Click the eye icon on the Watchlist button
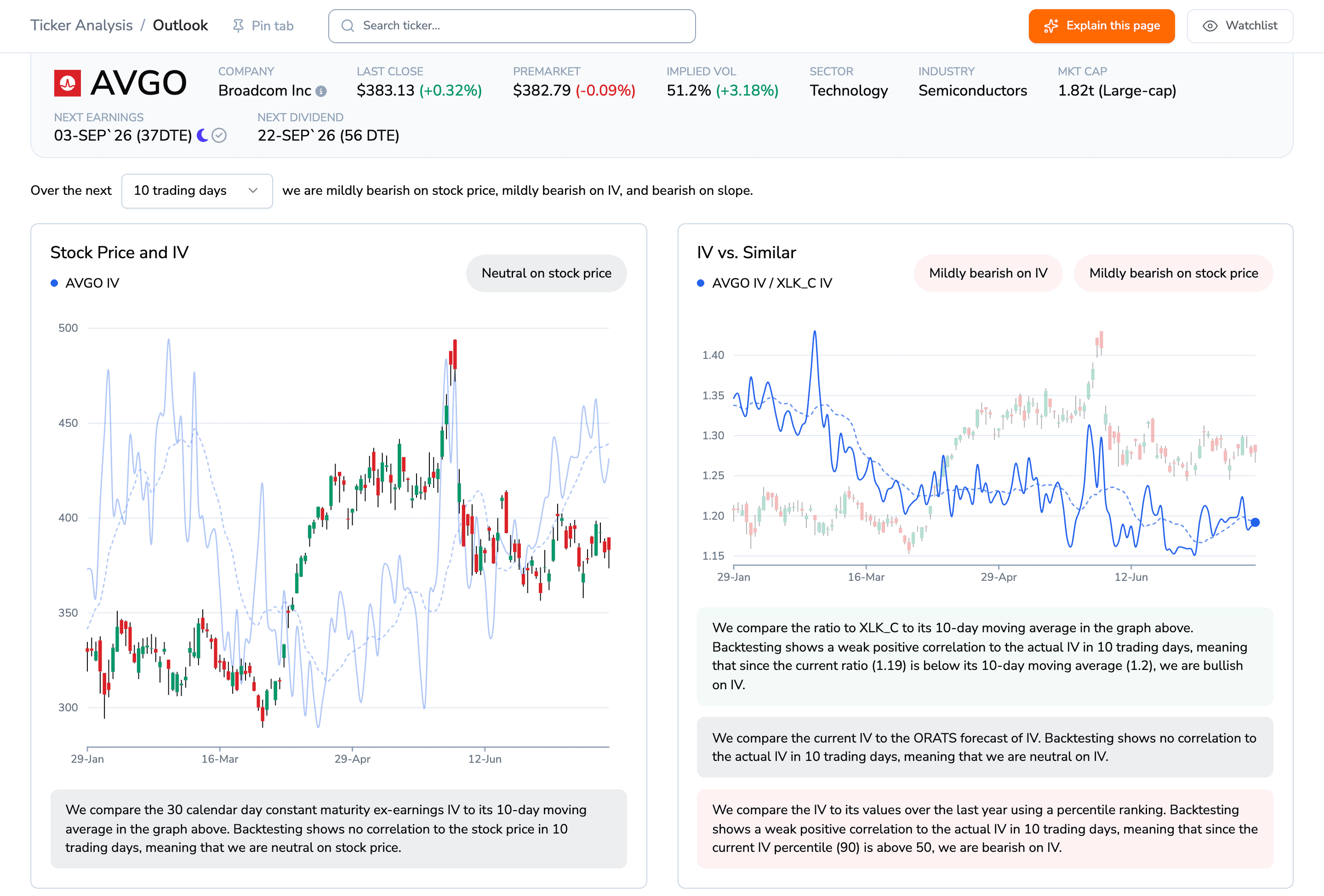 (x=1210, y=26)
